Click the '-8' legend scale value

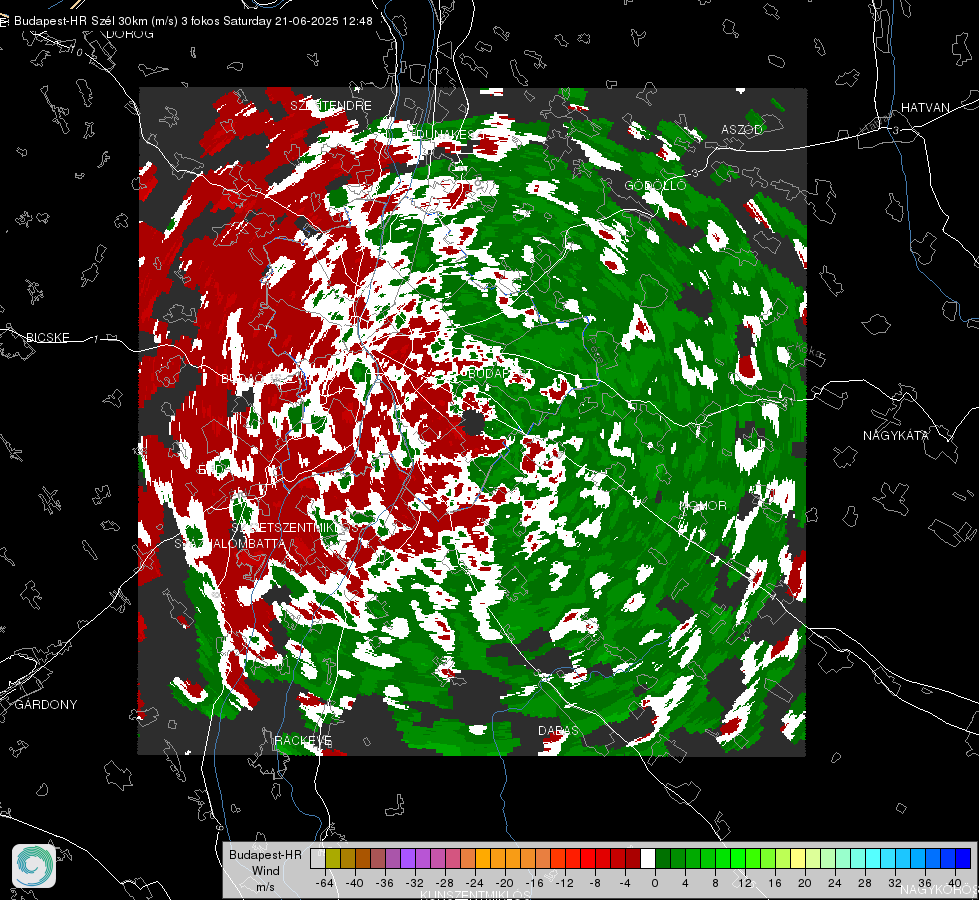click(x=594, y=883)
